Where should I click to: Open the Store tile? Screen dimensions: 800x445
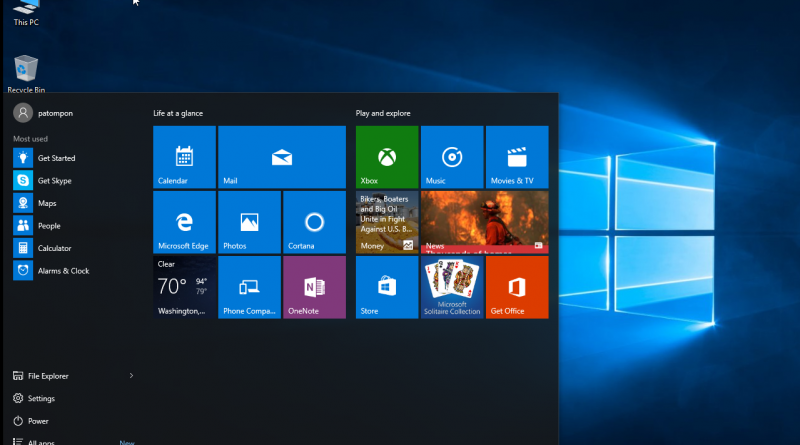[x=387, y=287]
